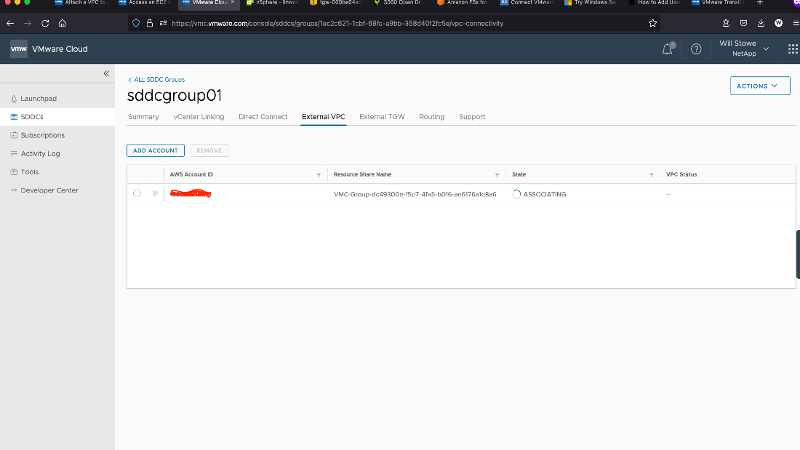Open the notifications bell
This screenshot has width=800, height=450.
click(667, 49)
